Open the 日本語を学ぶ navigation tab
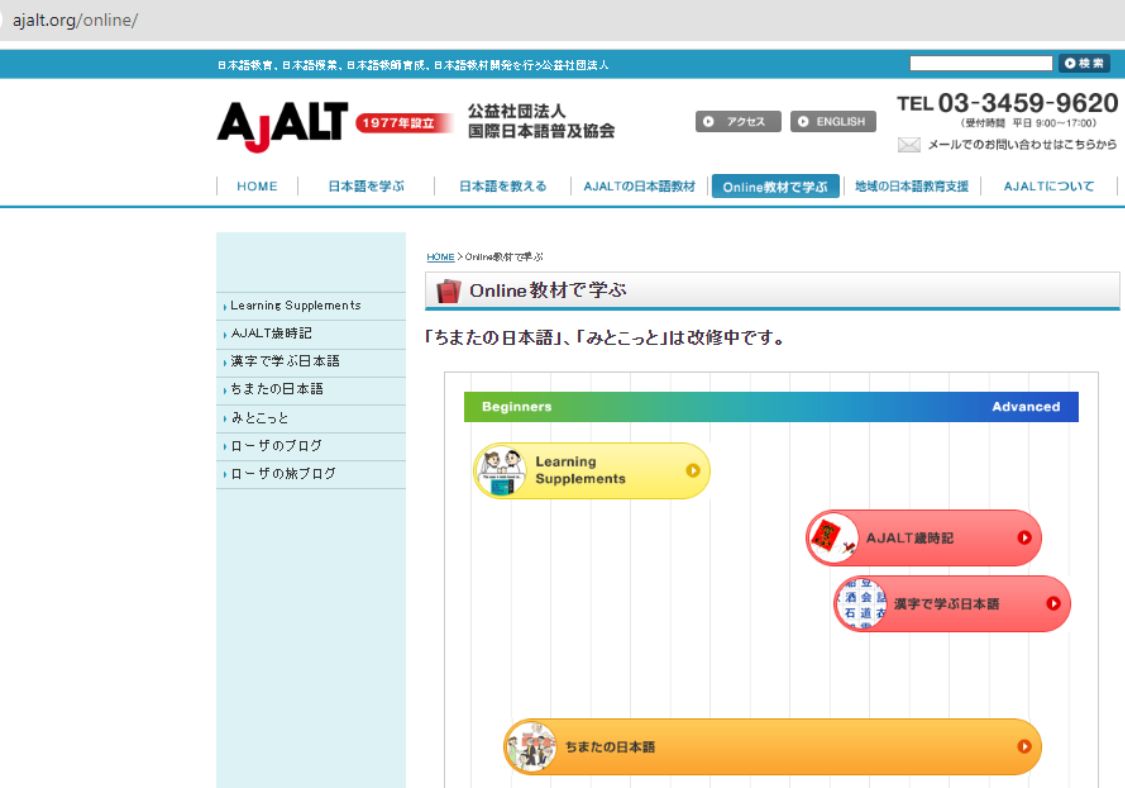 pyautogui.click(x=366, y=186)
